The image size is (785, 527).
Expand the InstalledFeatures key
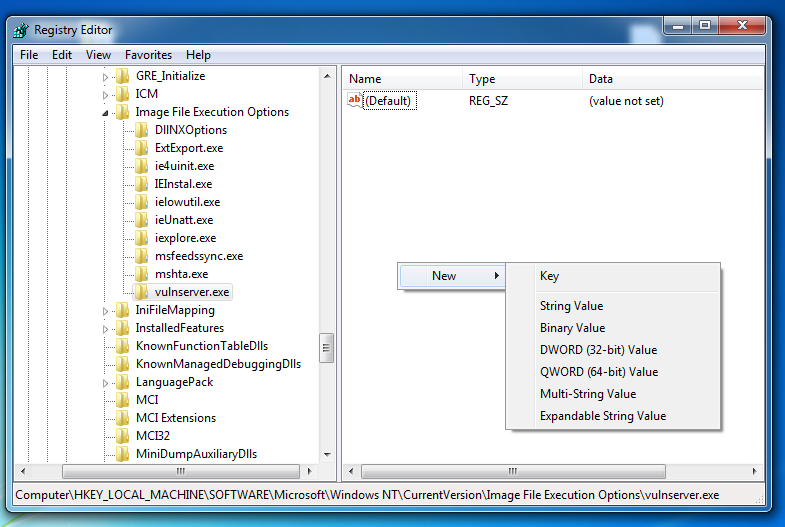point(105,329)
